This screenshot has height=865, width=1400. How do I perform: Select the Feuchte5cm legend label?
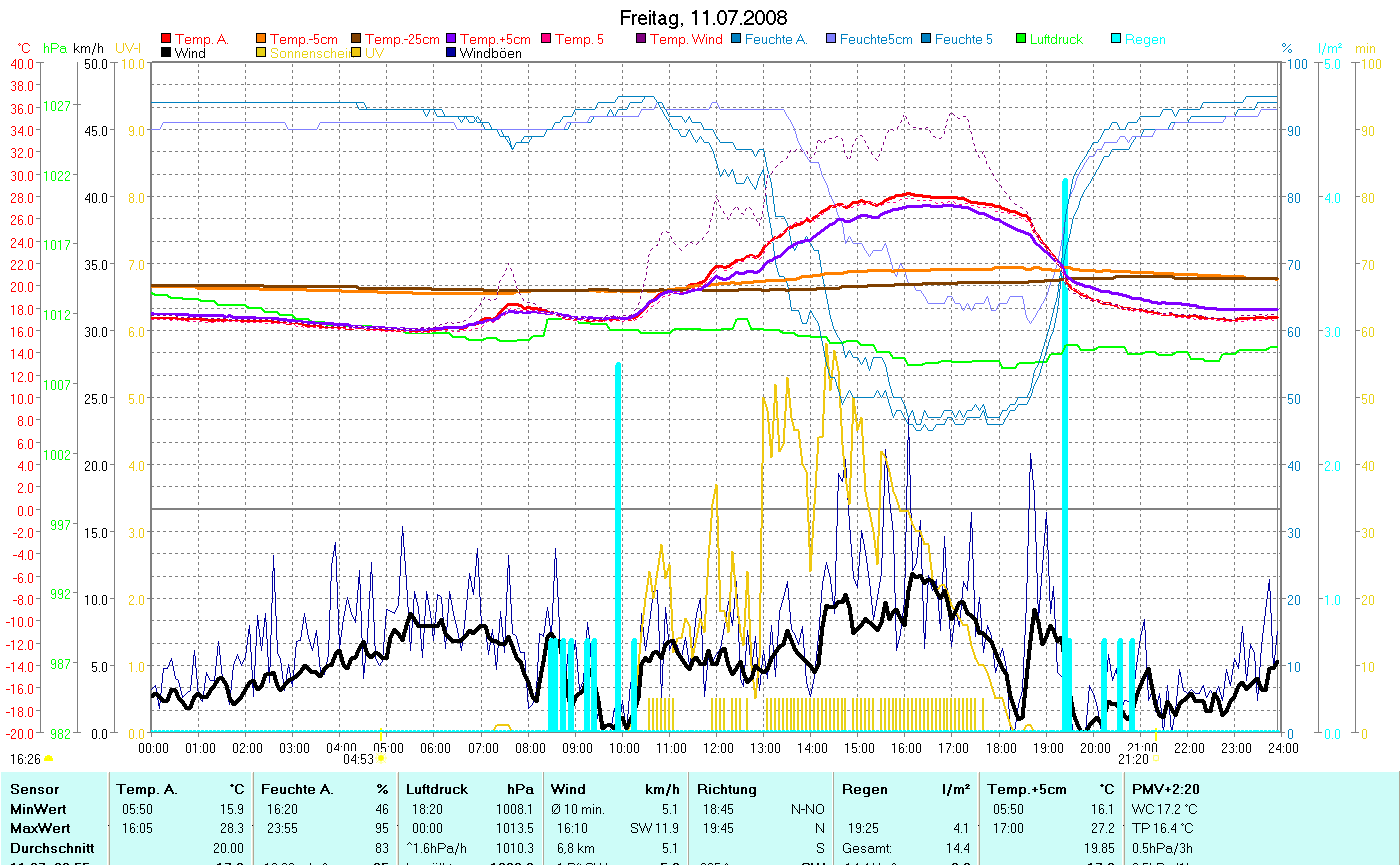point(876,40)
